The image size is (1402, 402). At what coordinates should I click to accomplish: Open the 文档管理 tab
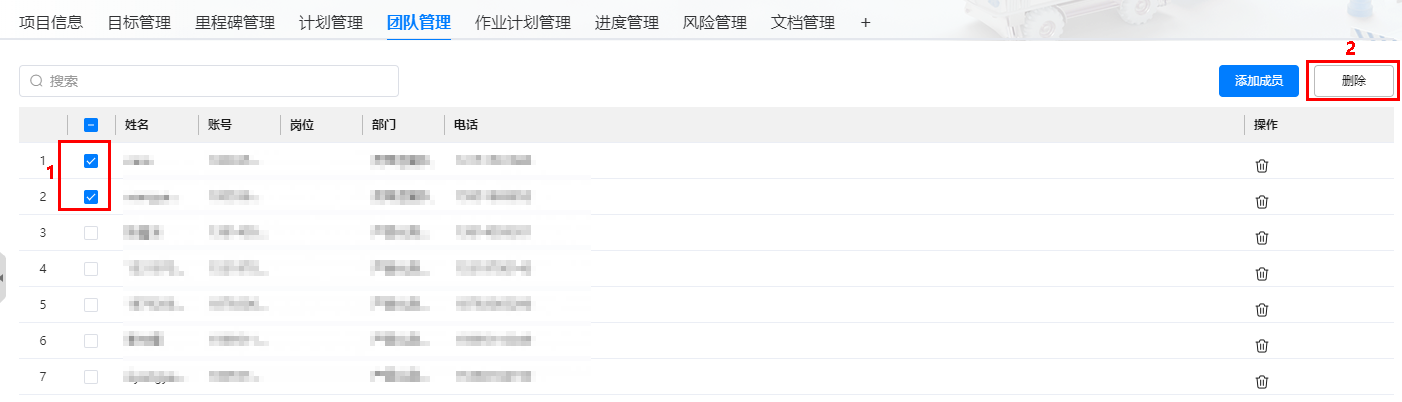click(803, 22)
